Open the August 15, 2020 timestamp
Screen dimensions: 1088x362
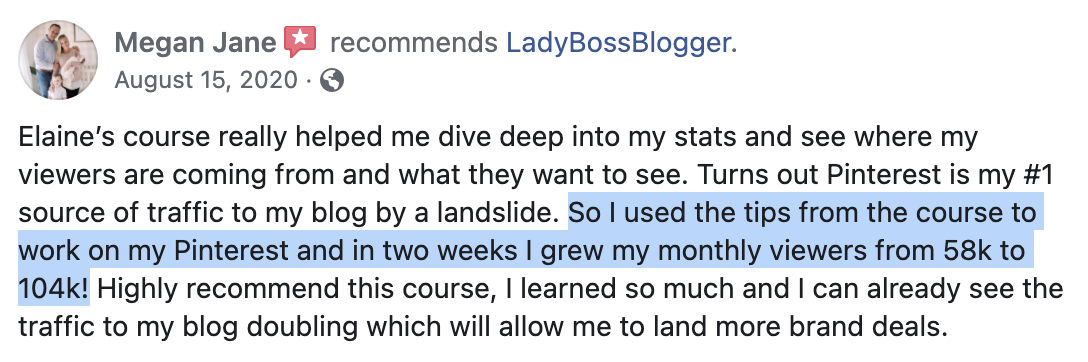205,81
